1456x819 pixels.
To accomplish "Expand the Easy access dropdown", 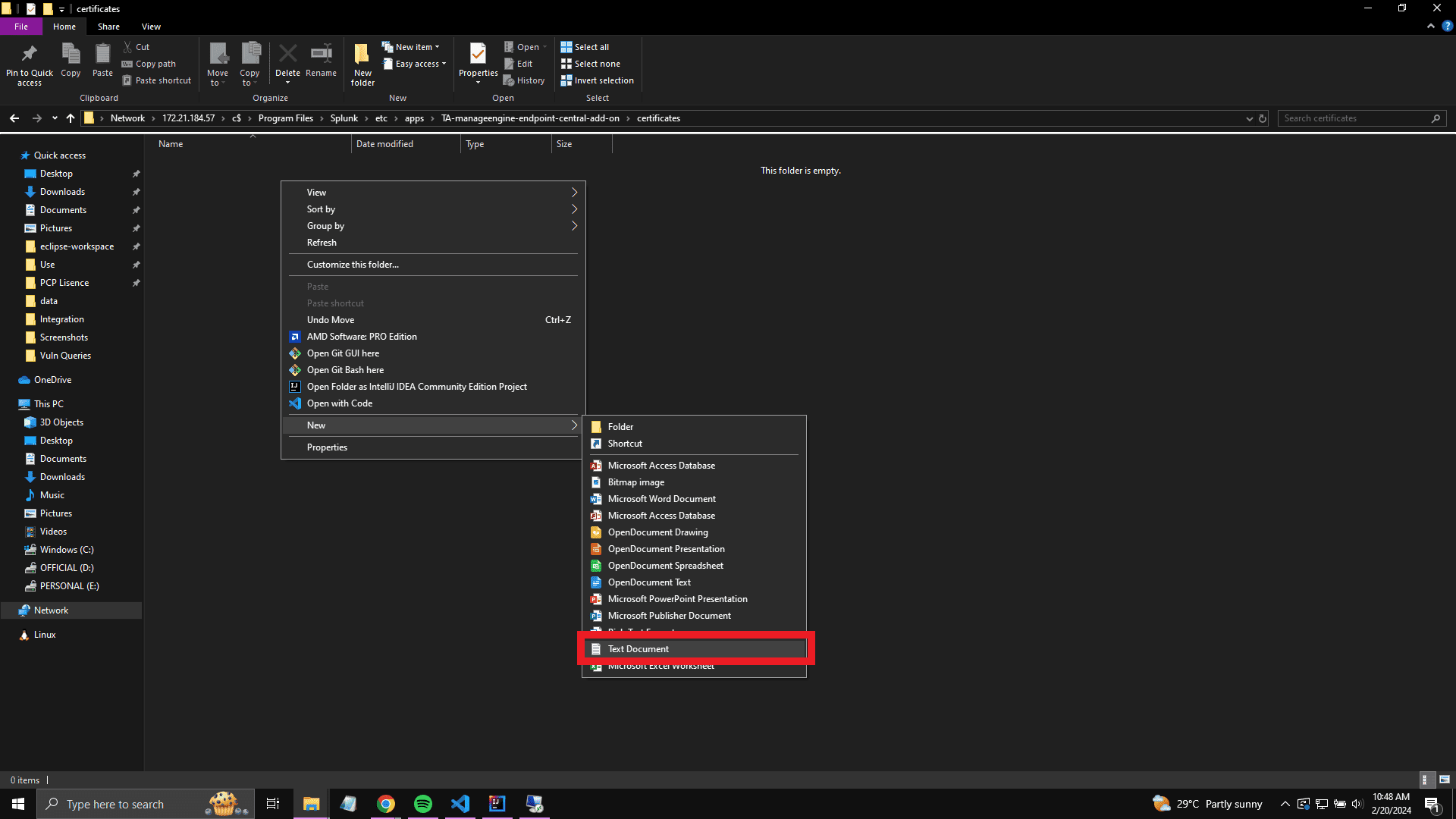I will (414, 64).
